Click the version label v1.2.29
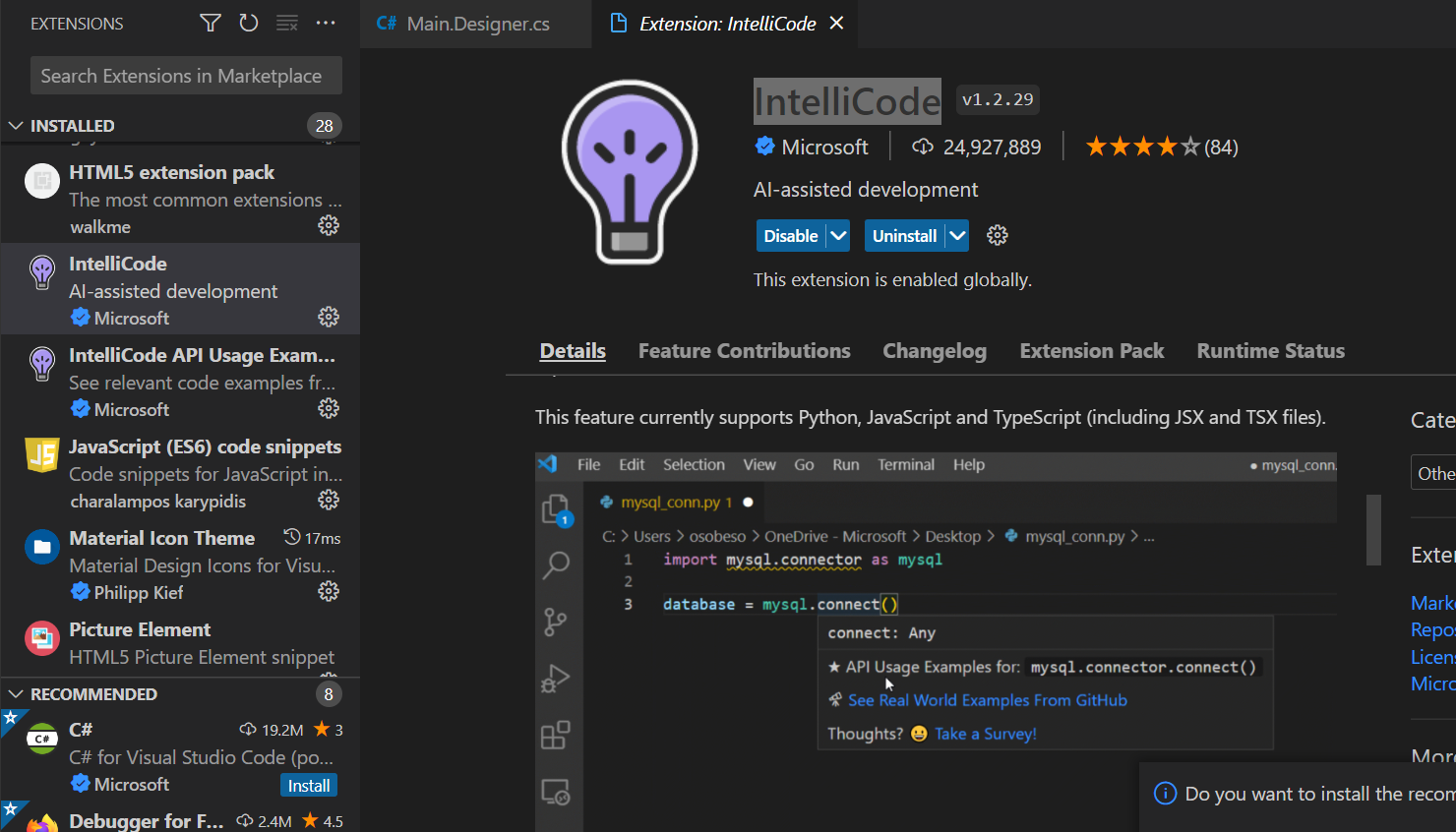1456x832 pixels. (998, 99)
